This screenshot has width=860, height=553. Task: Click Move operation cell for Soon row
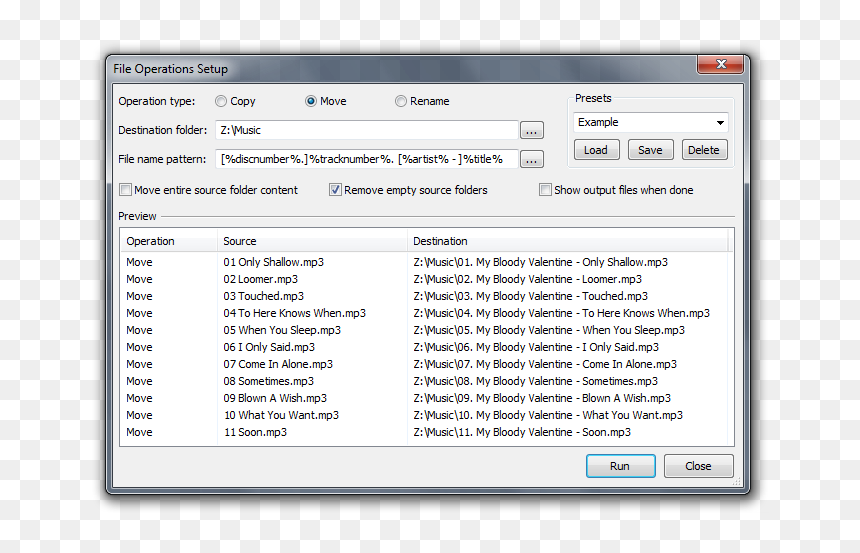[139, 432]
